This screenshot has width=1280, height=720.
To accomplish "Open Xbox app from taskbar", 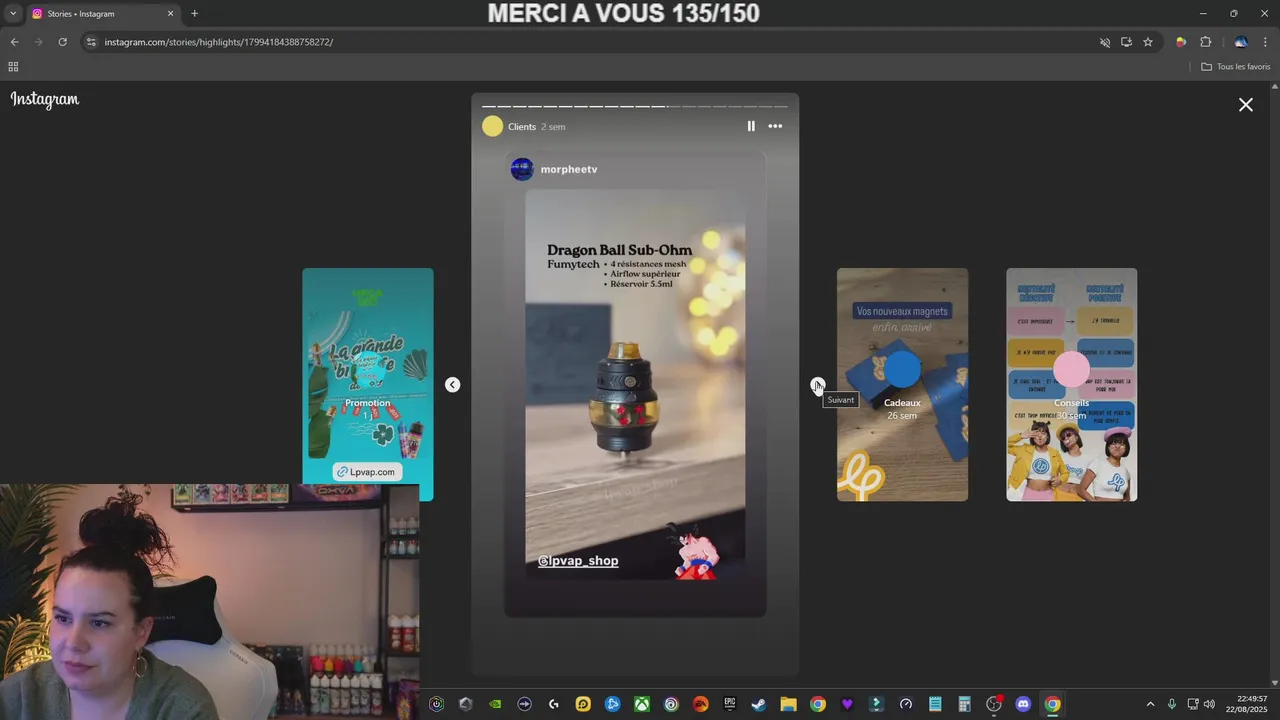I will tap(642, 704).
